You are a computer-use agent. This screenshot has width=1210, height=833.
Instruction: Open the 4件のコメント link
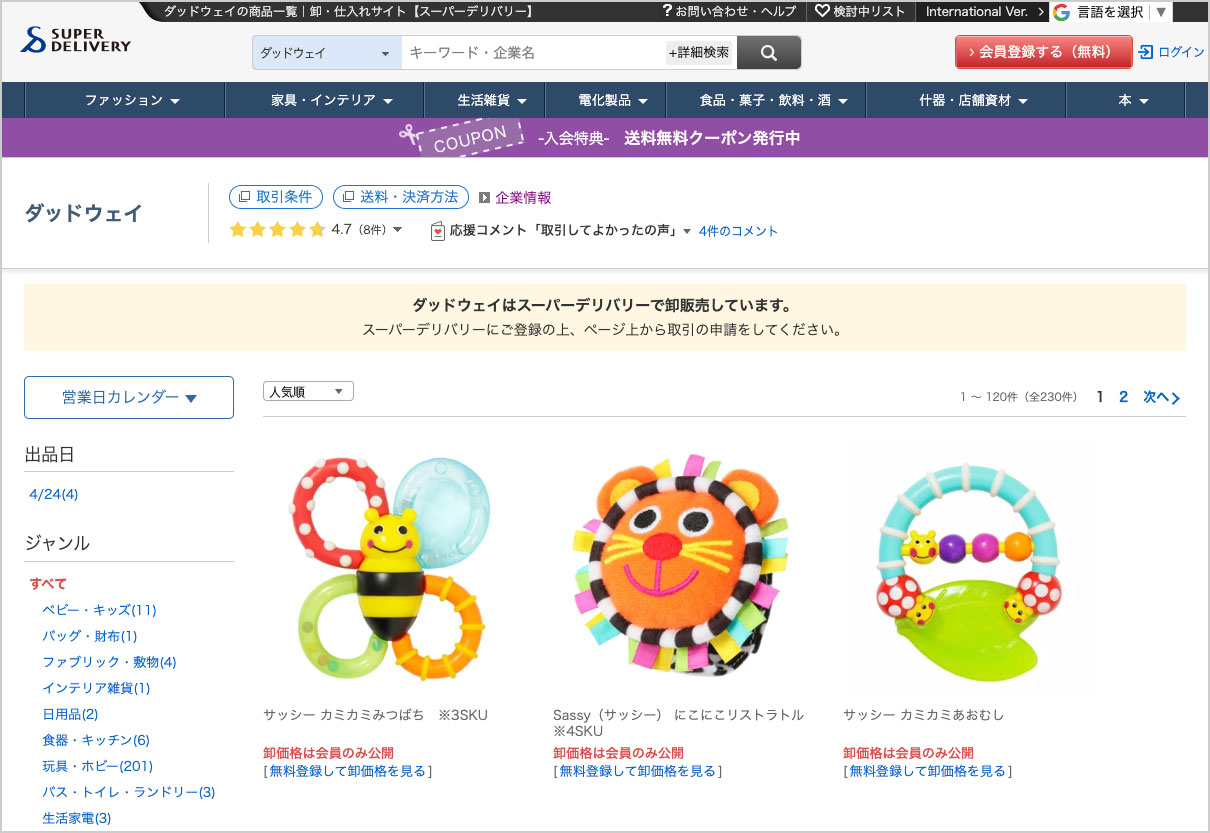coord(738,231)
